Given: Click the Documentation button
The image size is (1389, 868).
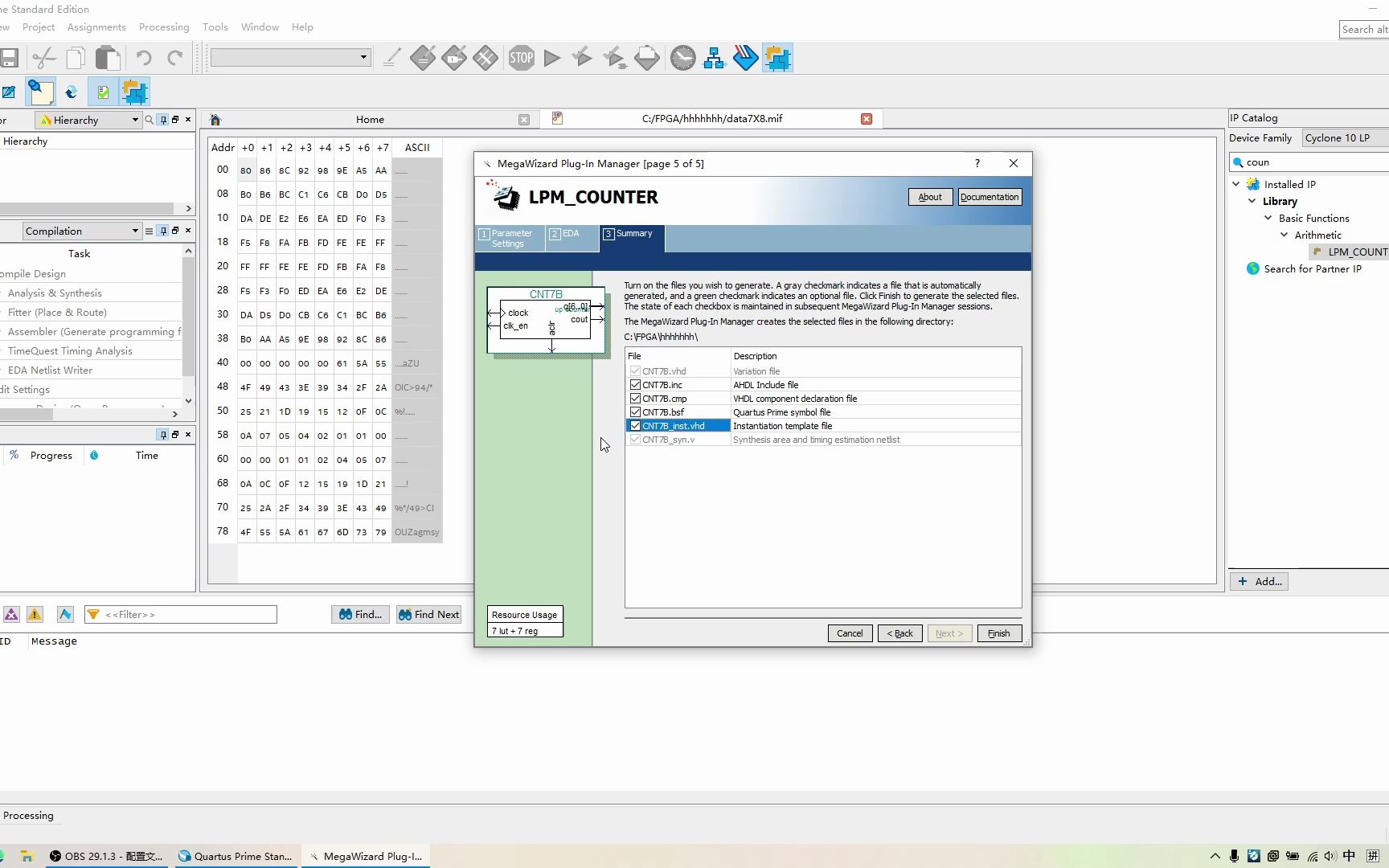Looking at the screenshot, I should coord(990,197).
